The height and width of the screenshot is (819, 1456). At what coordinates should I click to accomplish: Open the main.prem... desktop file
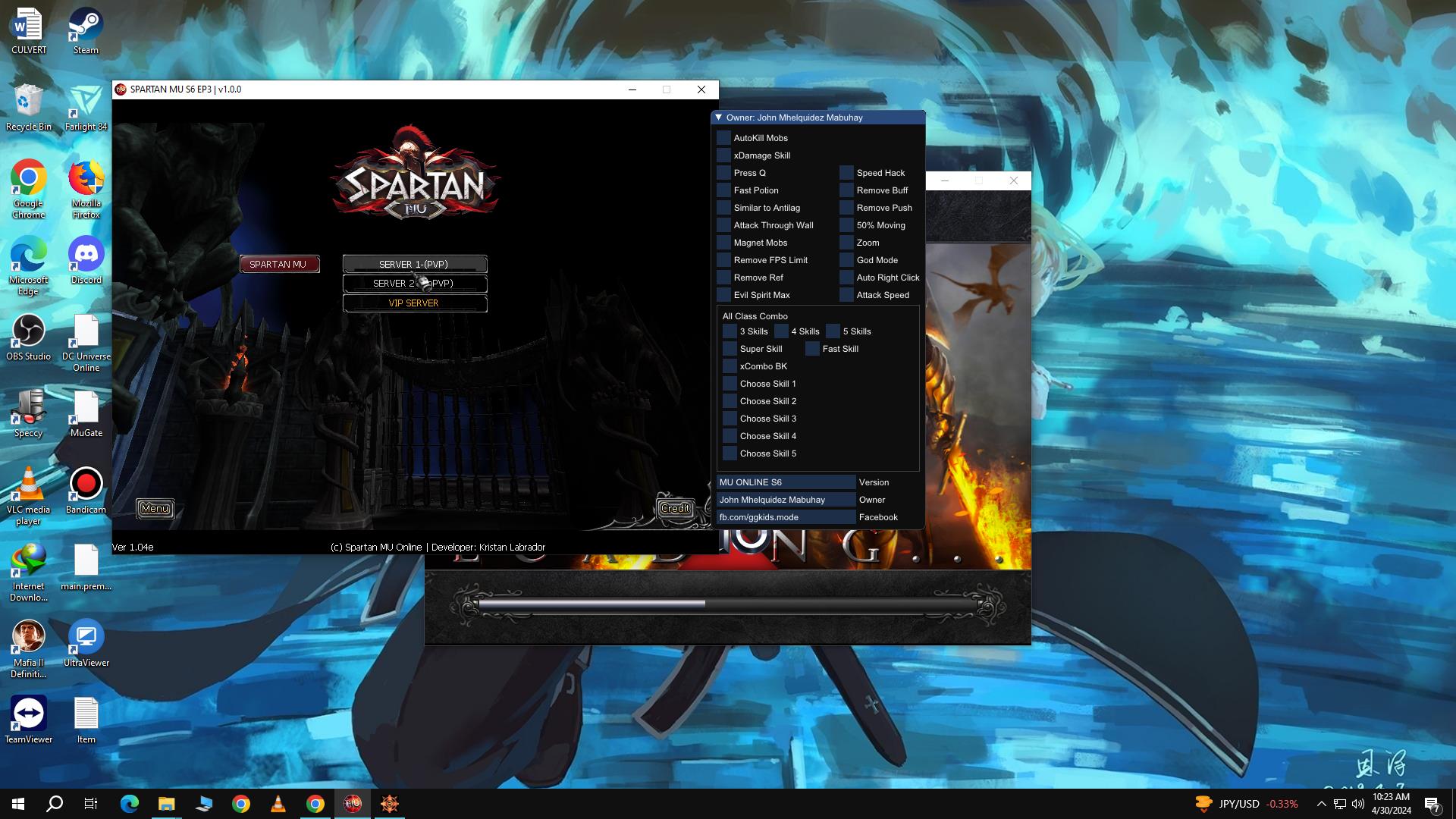[86, 566]
